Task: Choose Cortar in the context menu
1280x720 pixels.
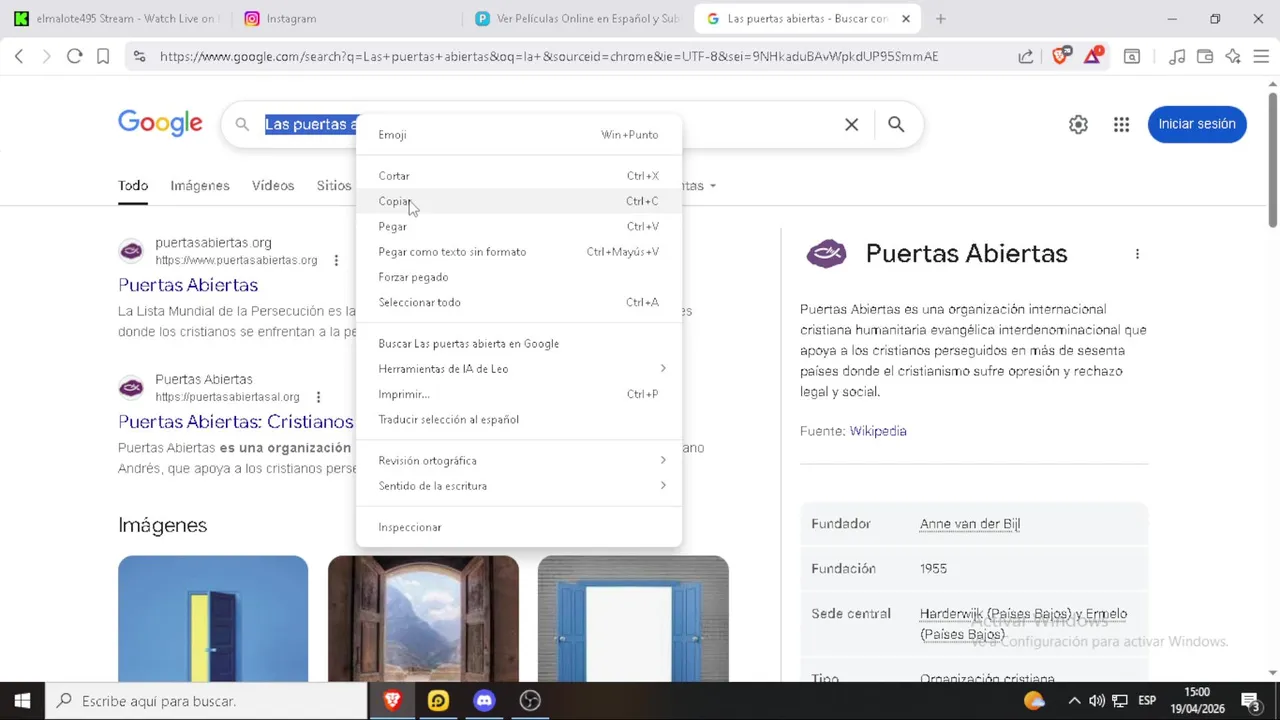Action: tap(519, 176)
